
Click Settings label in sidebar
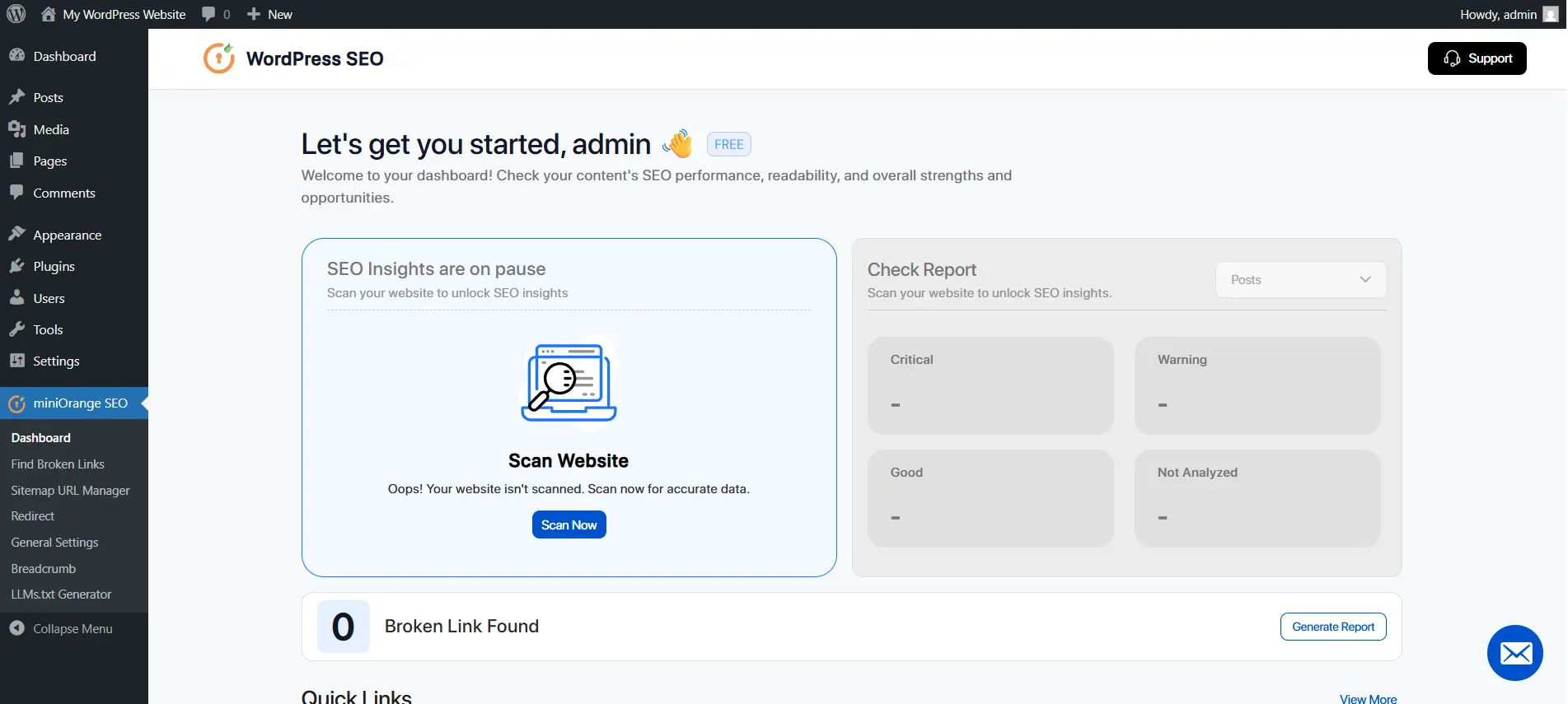point(56,361)
